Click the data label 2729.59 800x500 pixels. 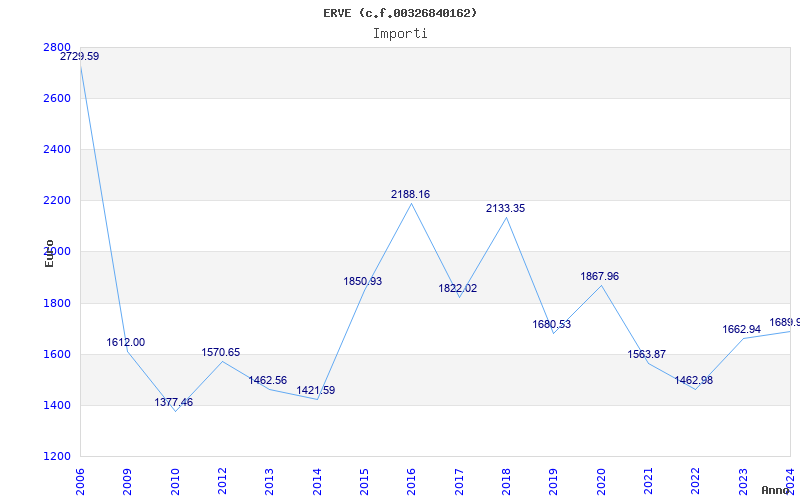tap(80, 57)
